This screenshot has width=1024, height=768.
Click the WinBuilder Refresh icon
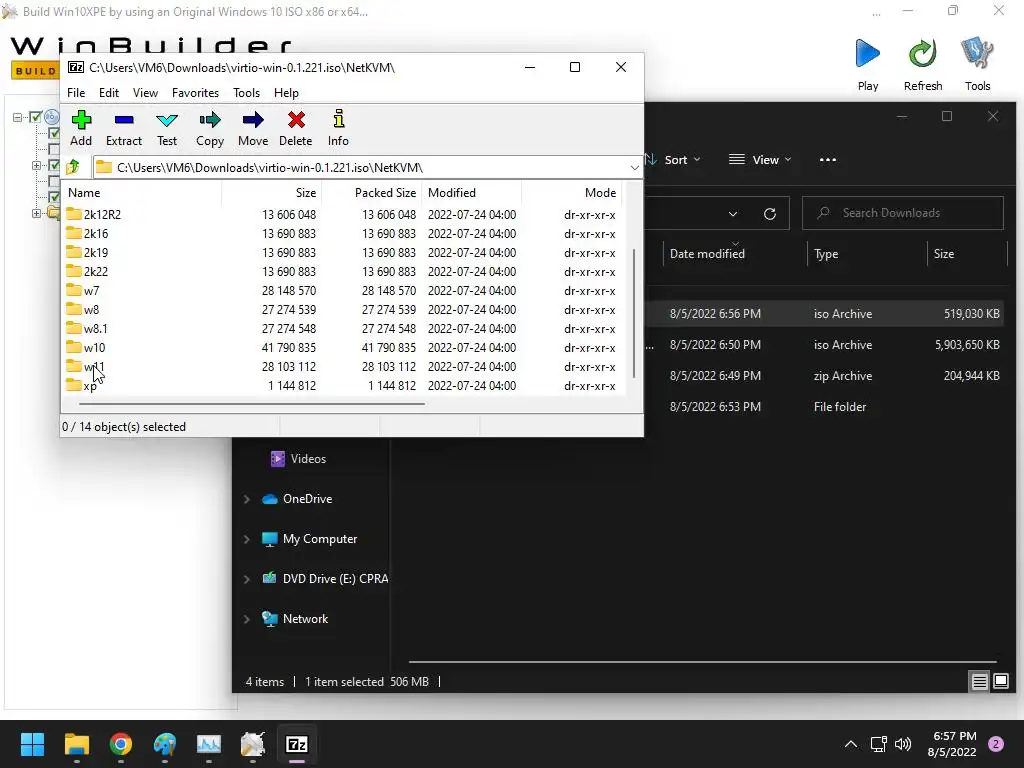pos(923,54)
